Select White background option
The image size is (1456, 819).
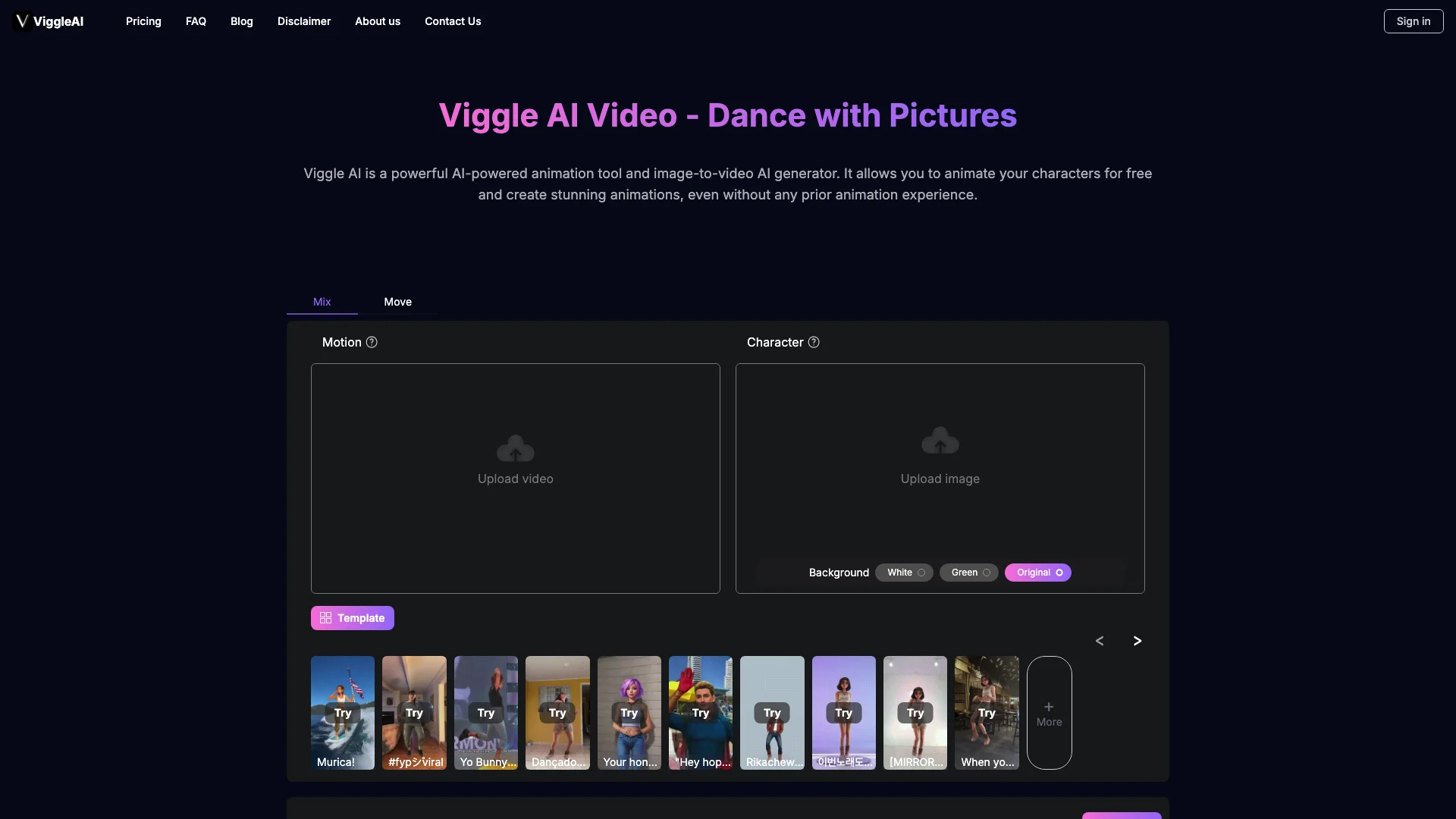[x=904, y=573]
